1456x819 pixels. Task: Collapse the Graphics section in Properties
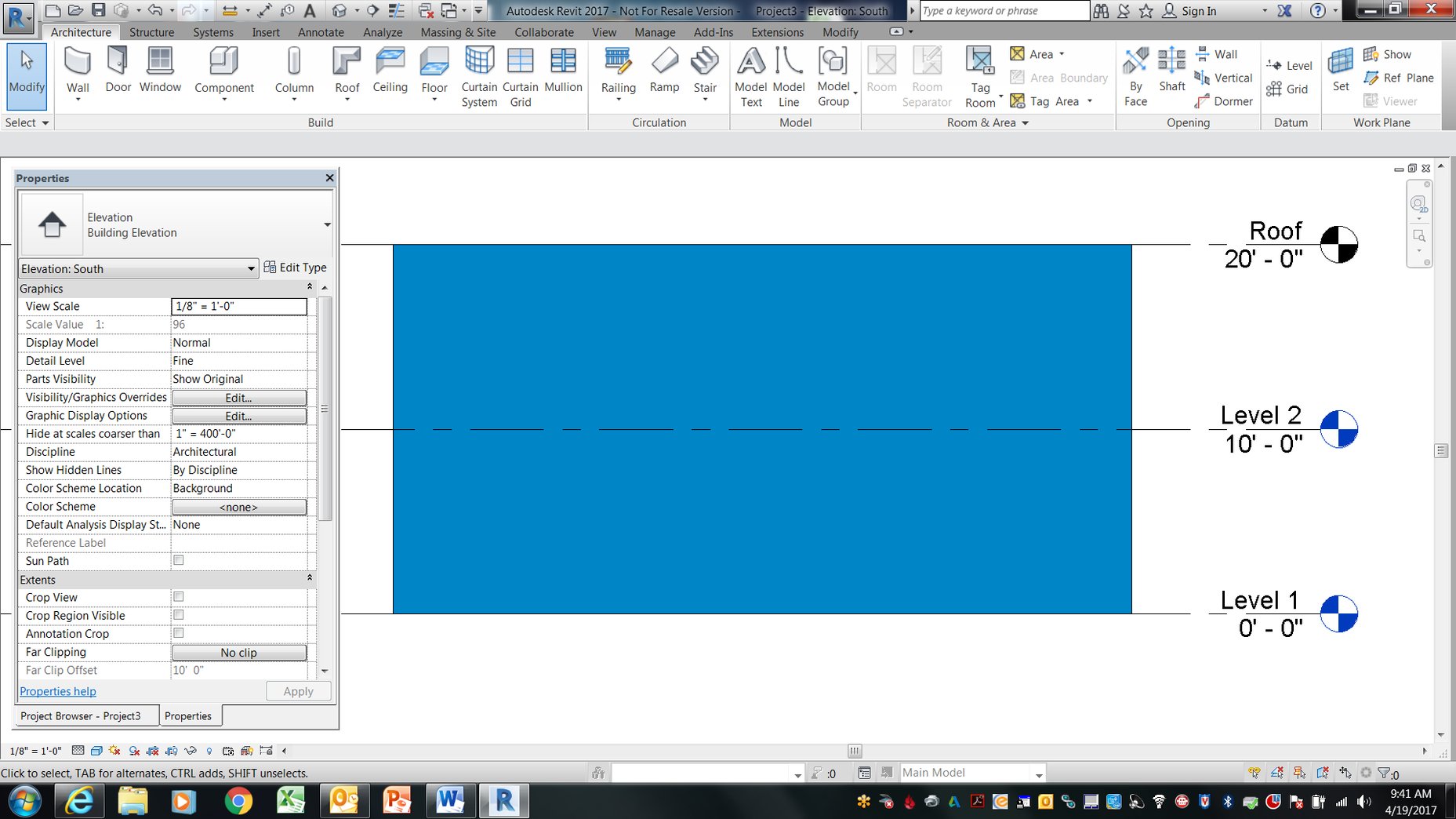click(x=309, y=286)
